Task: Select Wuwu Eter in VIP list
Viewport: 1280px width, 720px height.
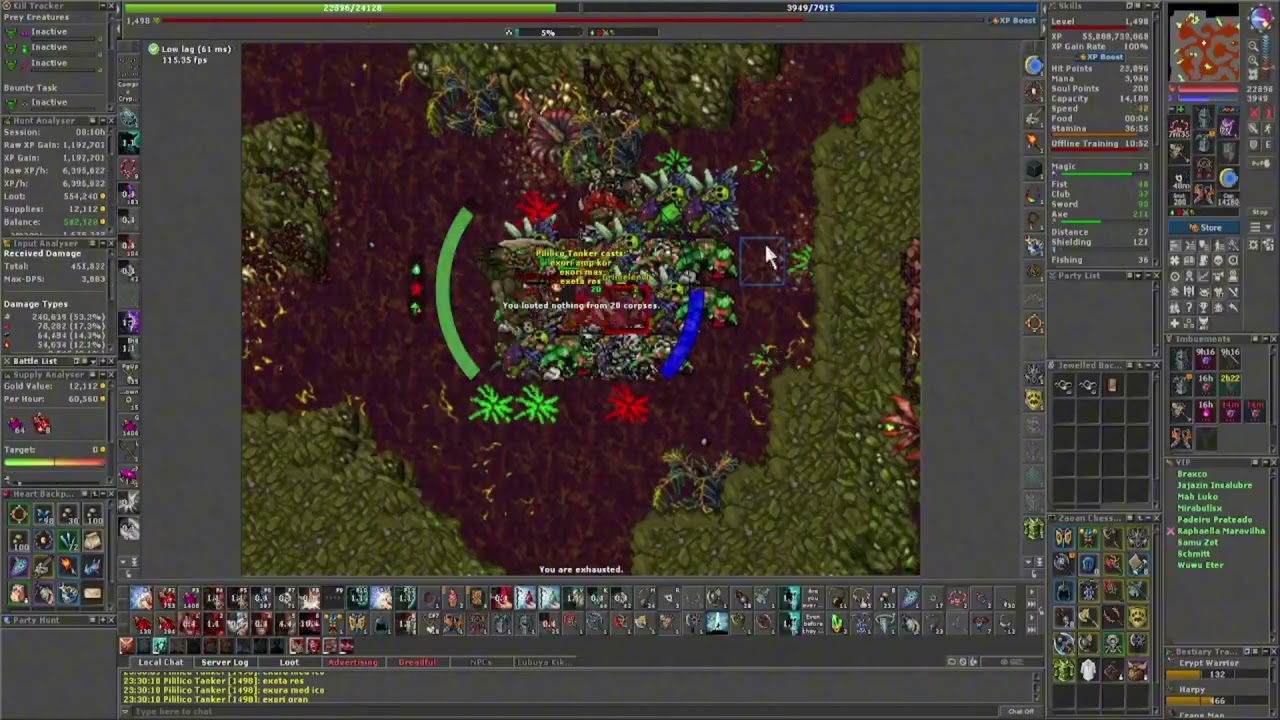Action: (x=1200, y=565)
